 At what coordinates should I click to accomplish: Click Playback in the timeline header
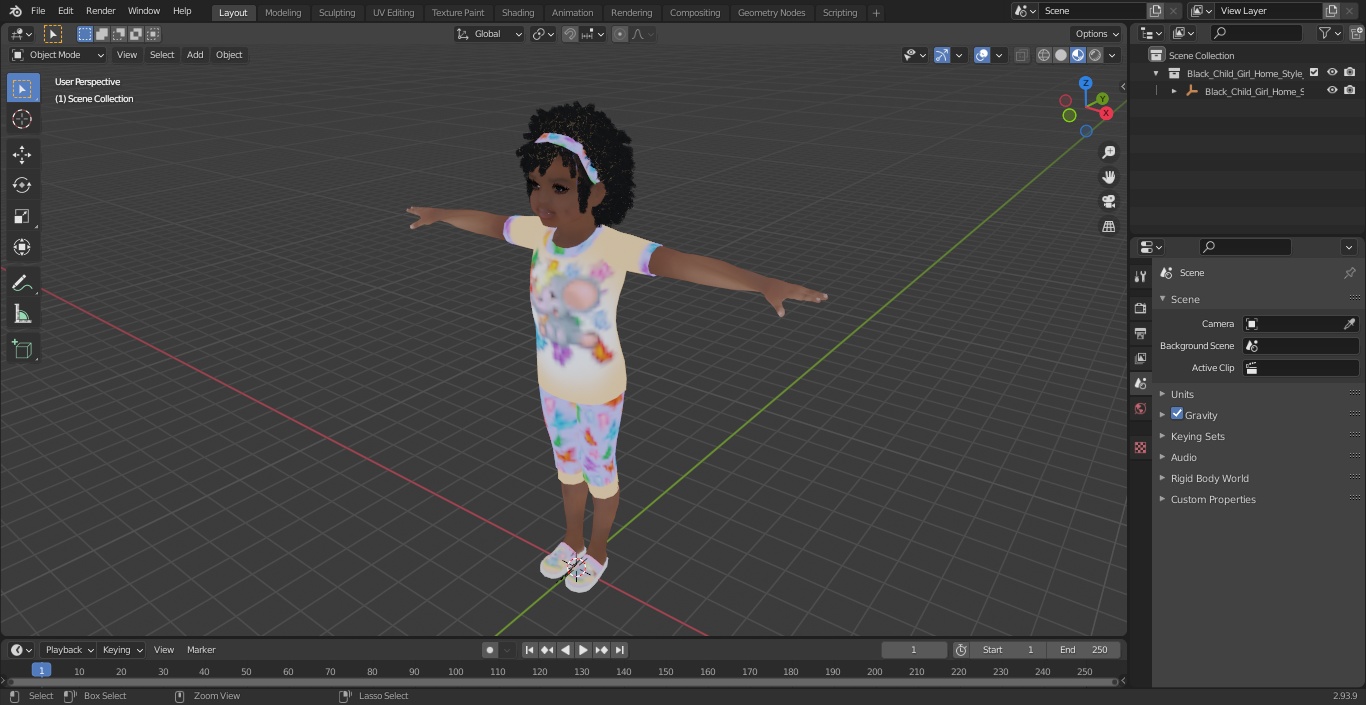click(68, 650)
